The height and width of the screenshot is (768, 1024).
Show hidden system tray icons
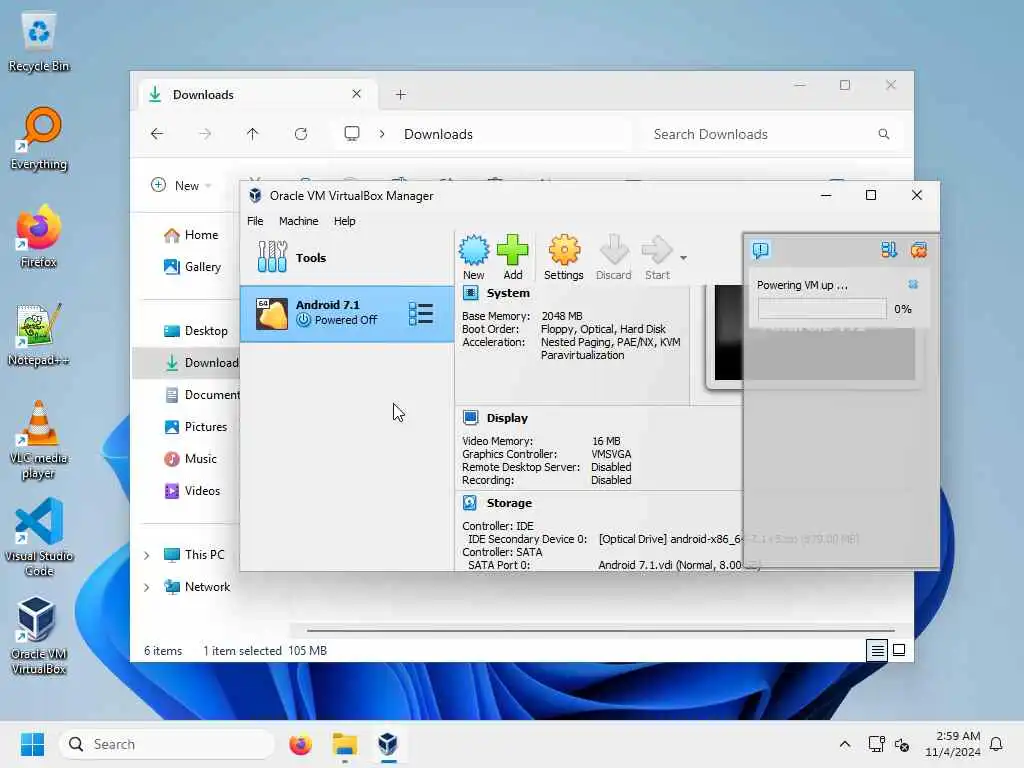click(844, 744)
